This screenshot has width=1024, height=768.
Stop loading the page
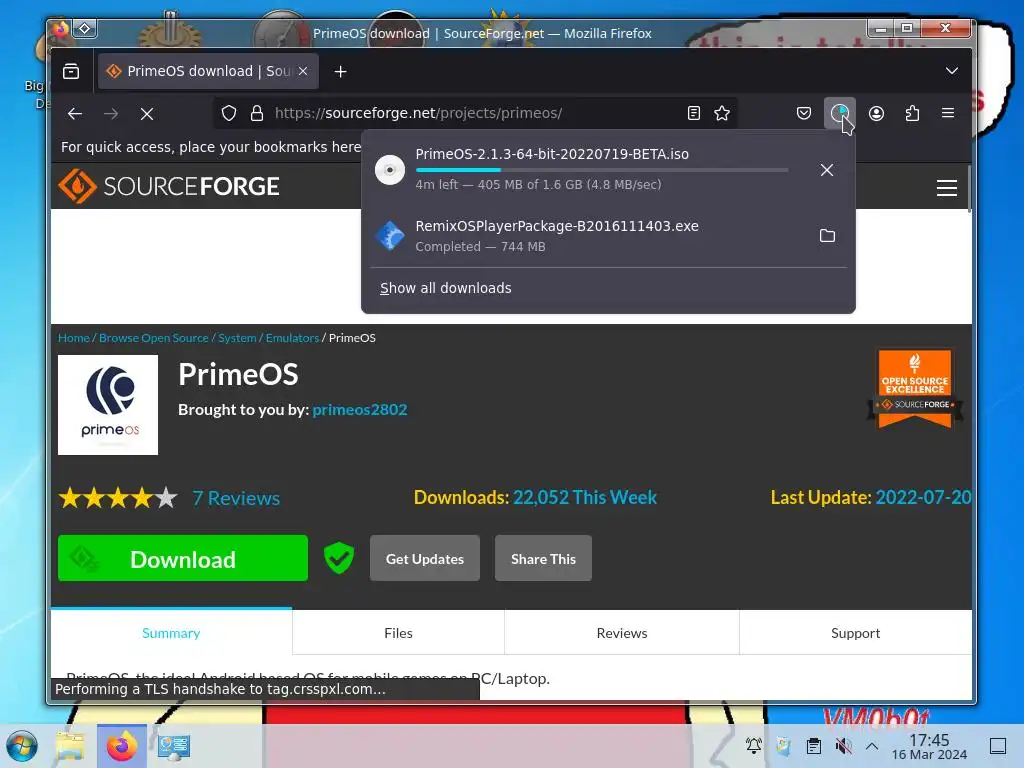147,114
